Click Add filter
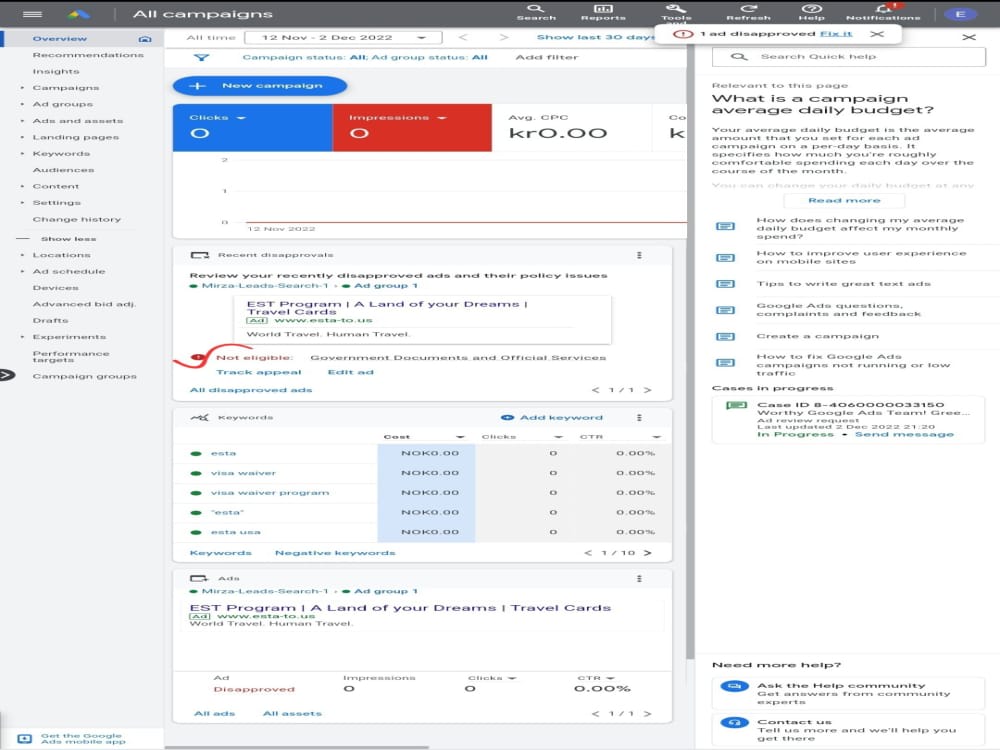 point(547,57)
